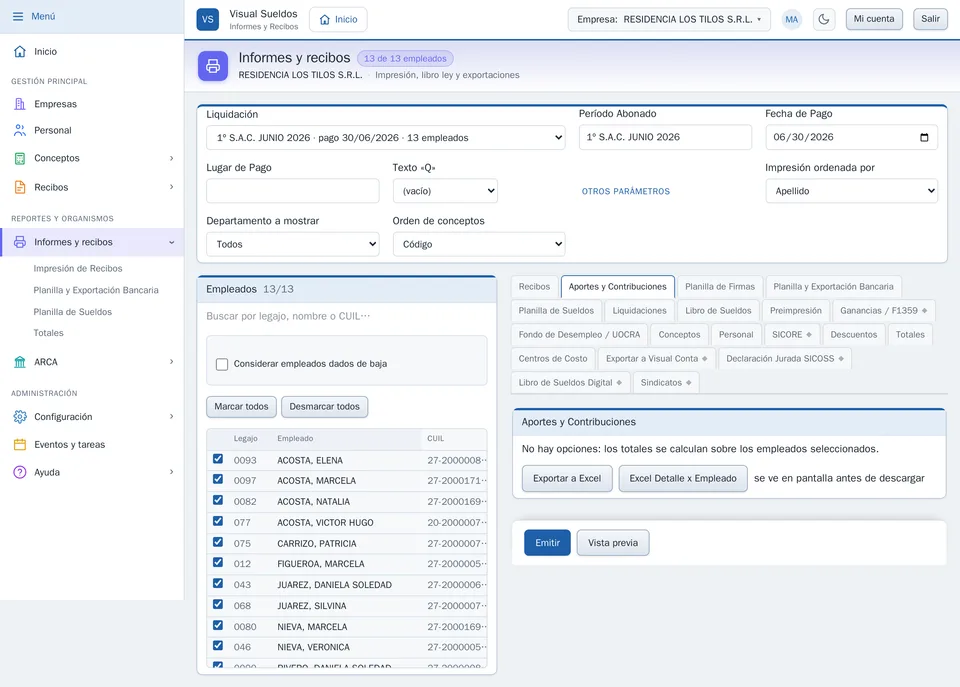The height and width of the screenshot is (687, 960).
Task: Click the Personal people icon
Action: point(20,130)
